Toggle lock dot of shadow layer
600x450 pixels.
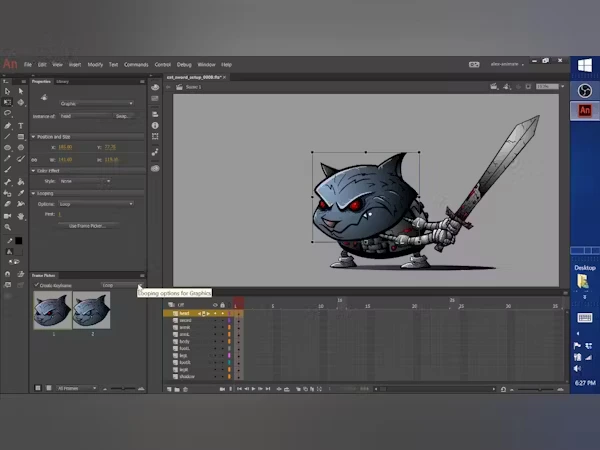(x=222, y=377)
